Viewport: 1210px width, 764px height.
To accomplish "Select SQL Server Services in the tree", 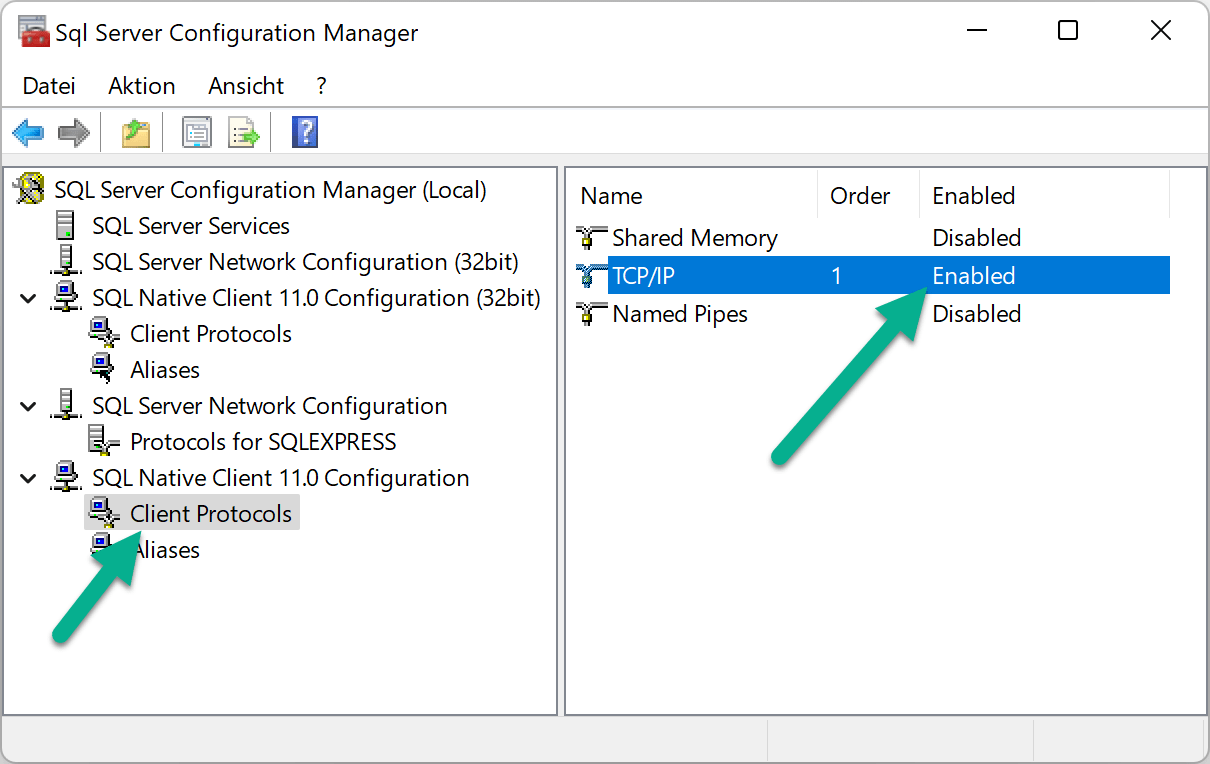I will click(191, 226).
